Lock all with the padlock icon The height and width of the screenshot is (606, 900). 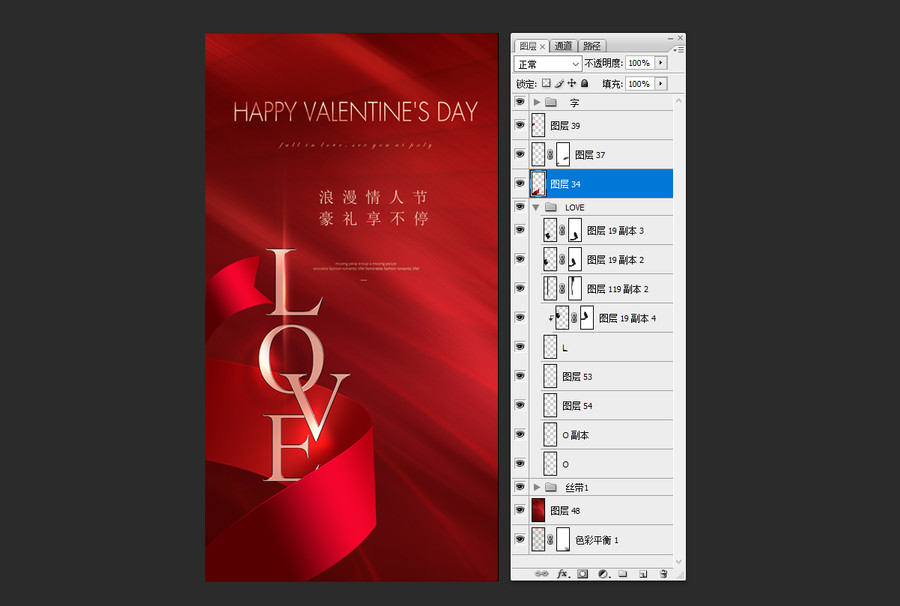[x=584, y=83]
